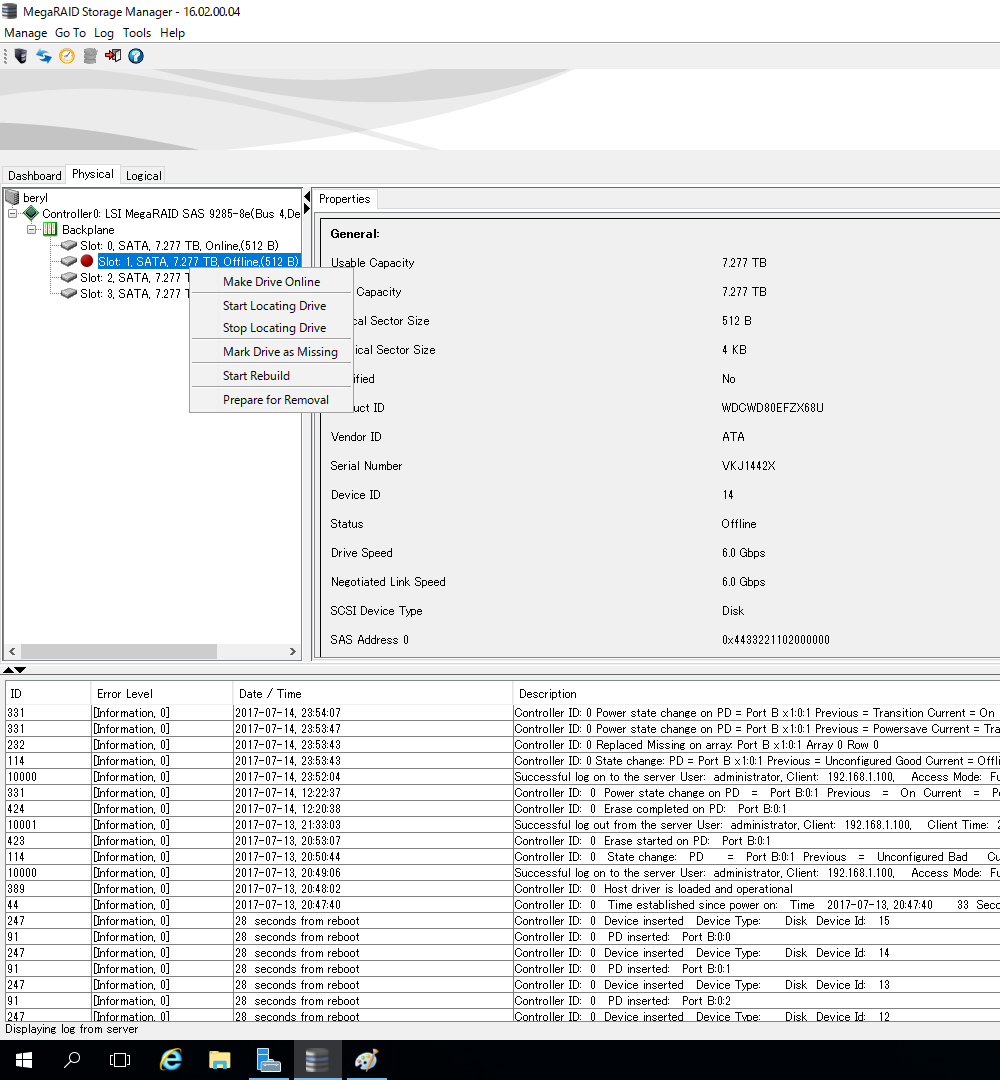This screenshot has width=1000, height=1080.
Task: Open File Explorer from taskbar
Action: pyautogui.click(x=220, y=1060)
